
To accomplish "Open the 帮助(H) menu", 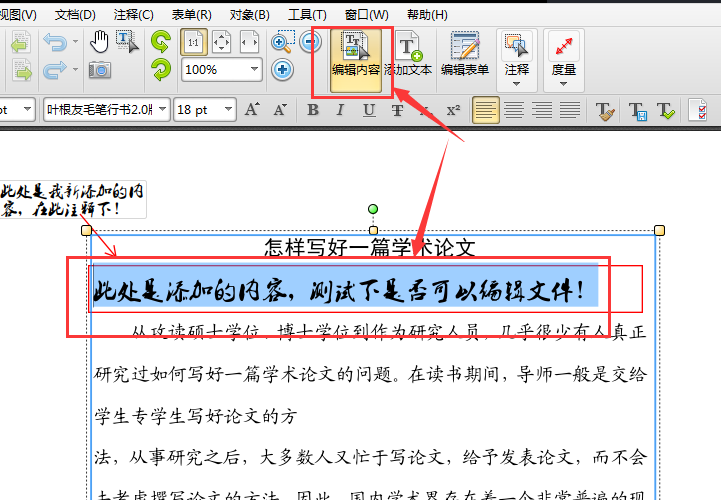I will [427, 15].
